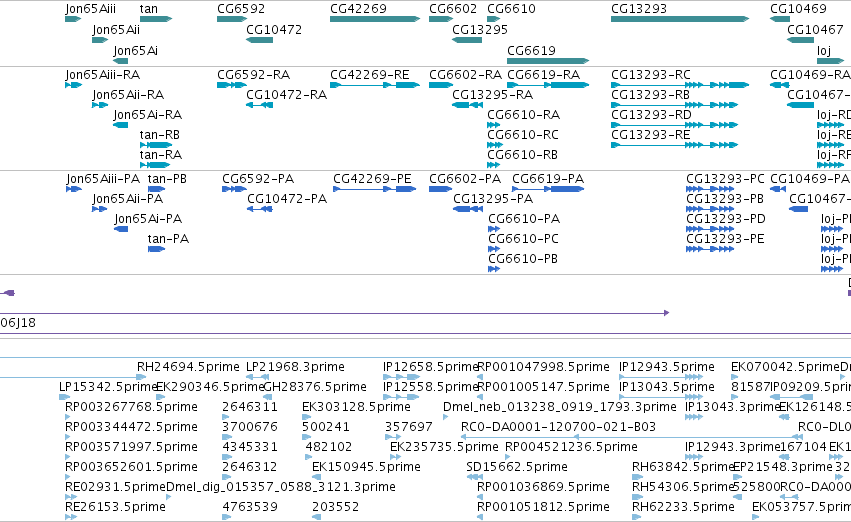Open the CG6592 gene label
This screenshot has height=522, width=851.
coord(241,9)
